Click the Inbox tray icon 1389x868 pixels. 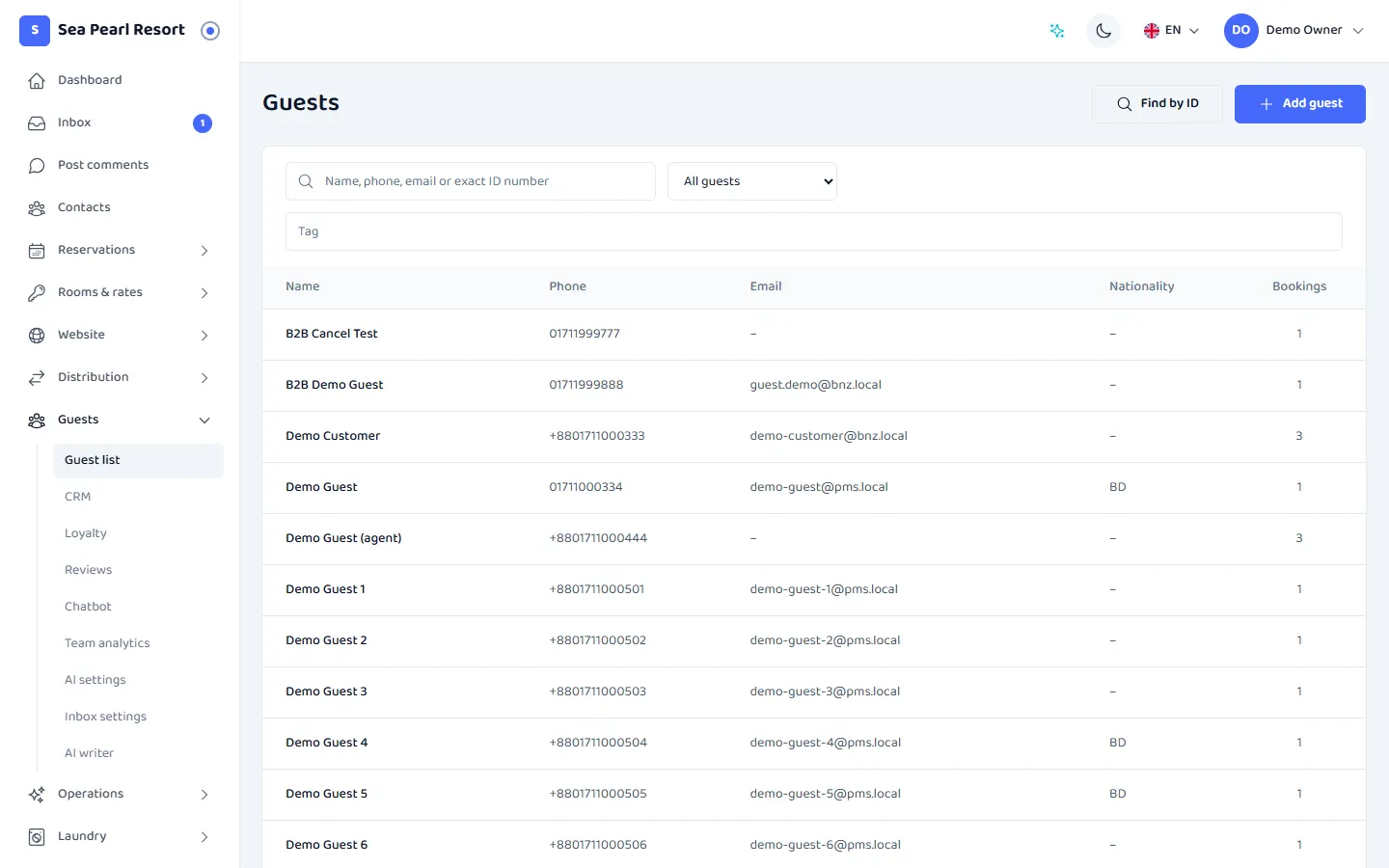(x=37, y=123)
